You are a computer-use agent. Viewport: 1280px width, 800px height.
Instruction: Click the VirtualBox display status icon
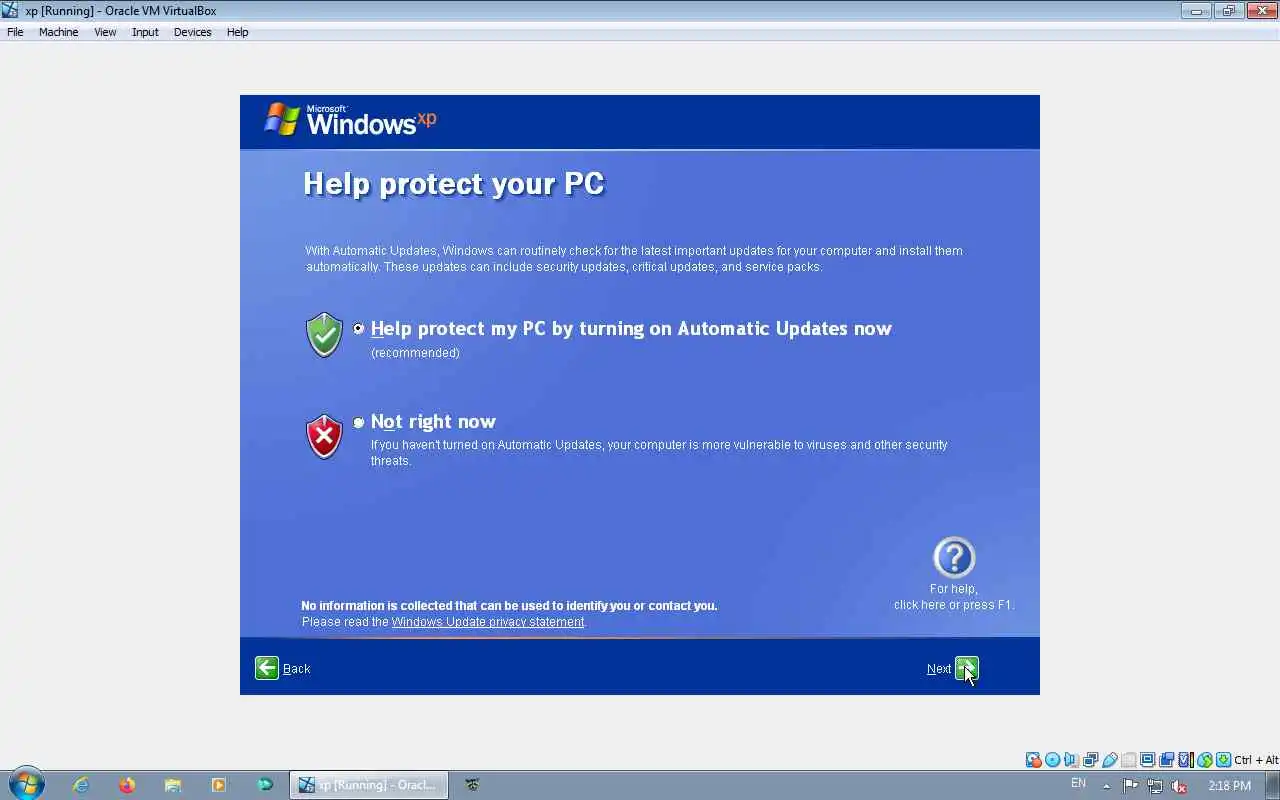click(x=1147, y=760)
